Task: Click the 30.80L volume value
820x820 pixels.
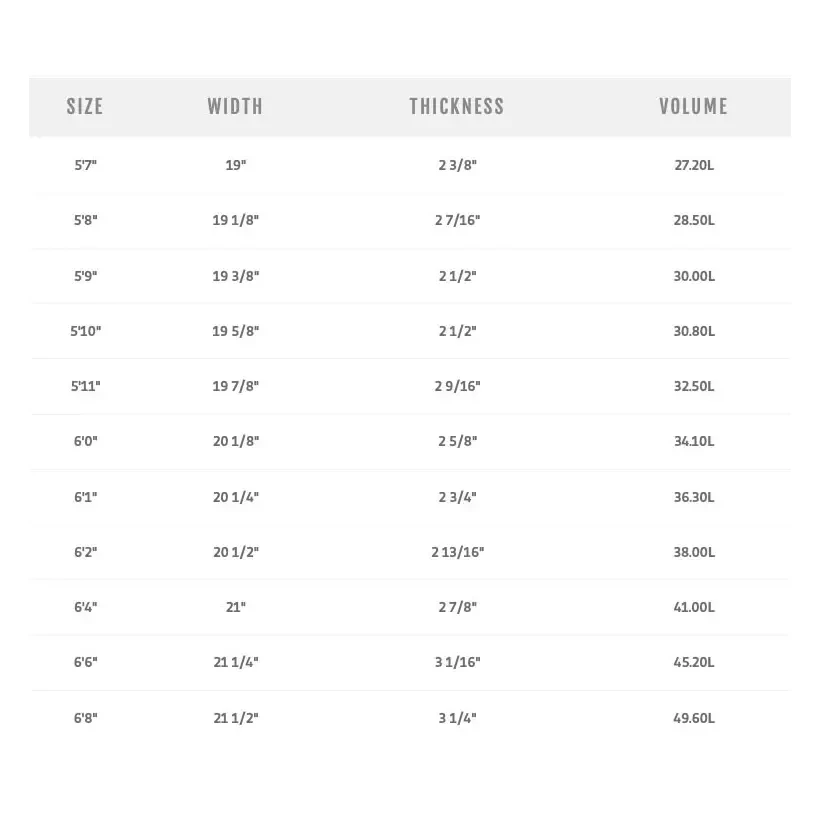Action: [694, 331]
